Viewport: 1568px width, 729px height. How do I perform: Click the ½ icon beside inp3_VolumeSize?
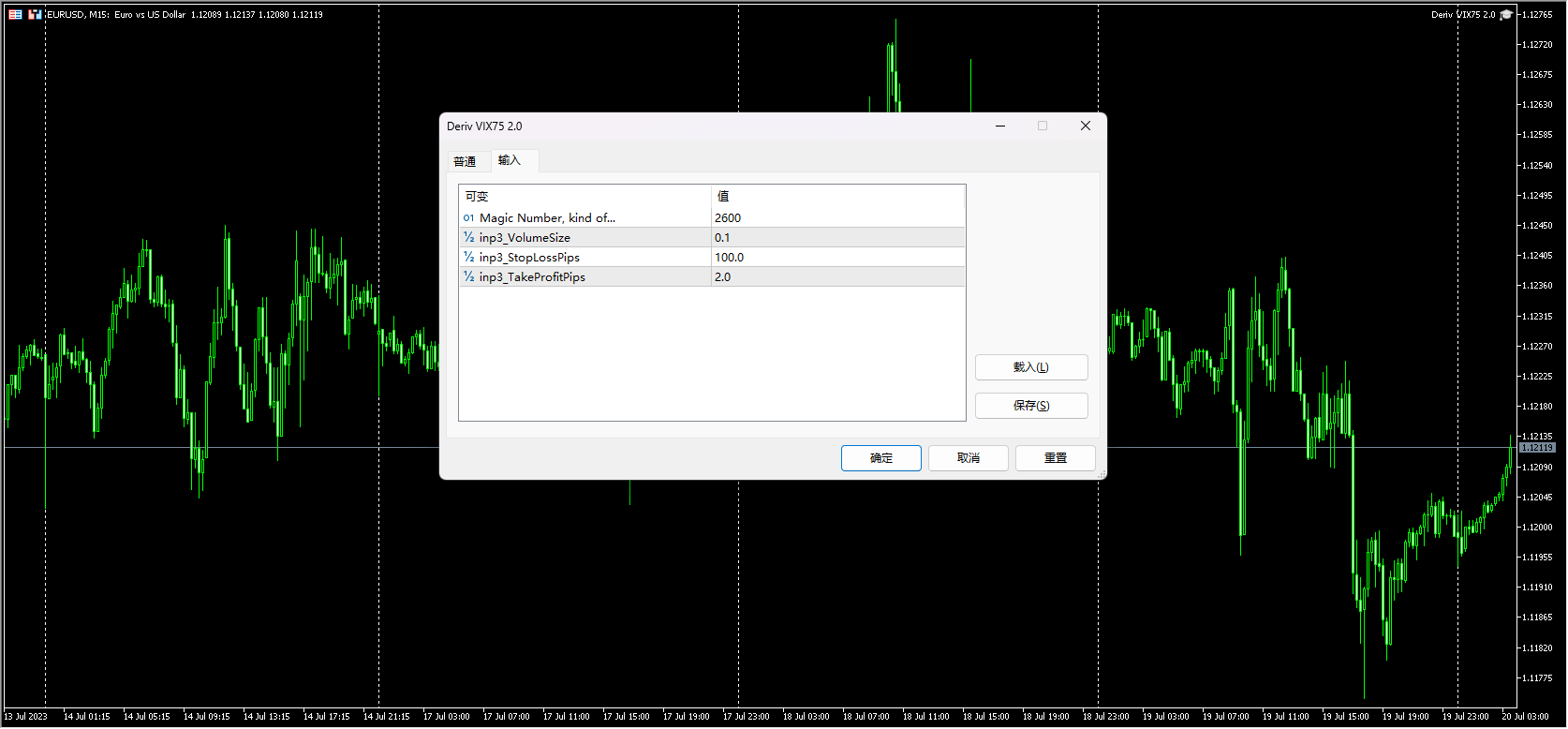[468, 238]
